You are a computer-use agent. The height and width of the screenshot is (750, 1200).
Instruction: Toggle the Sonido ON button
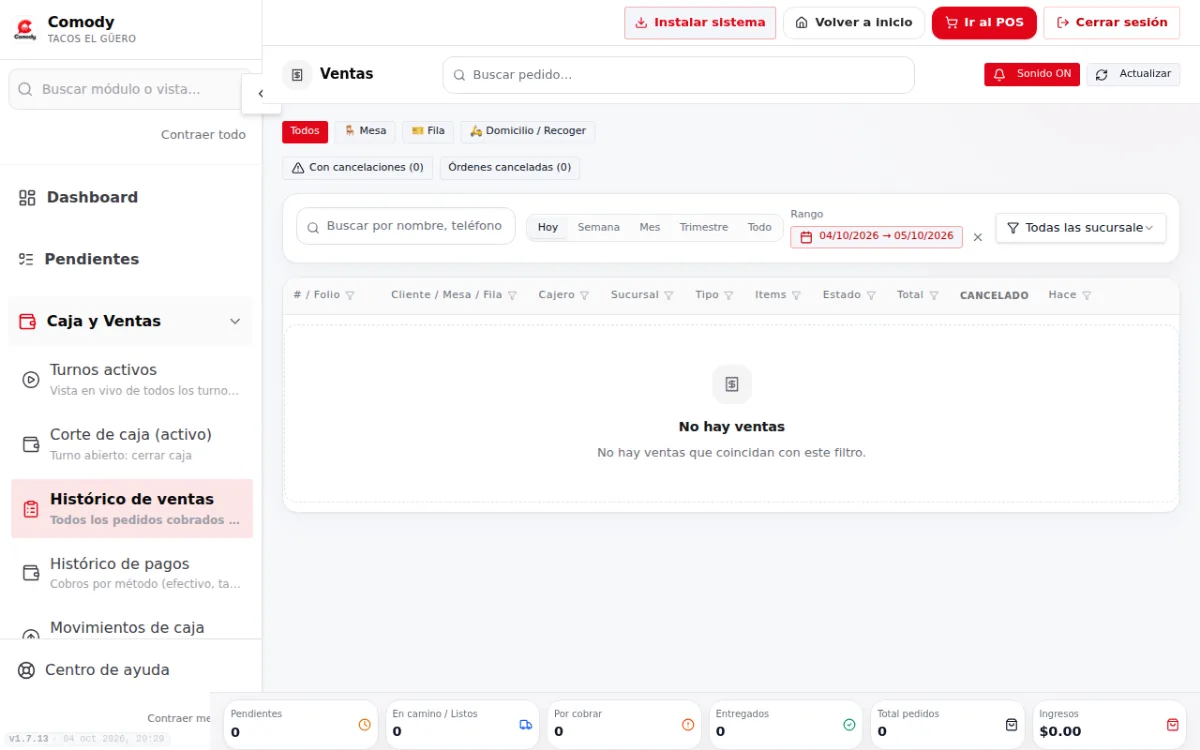click(x=1032, y=74)
